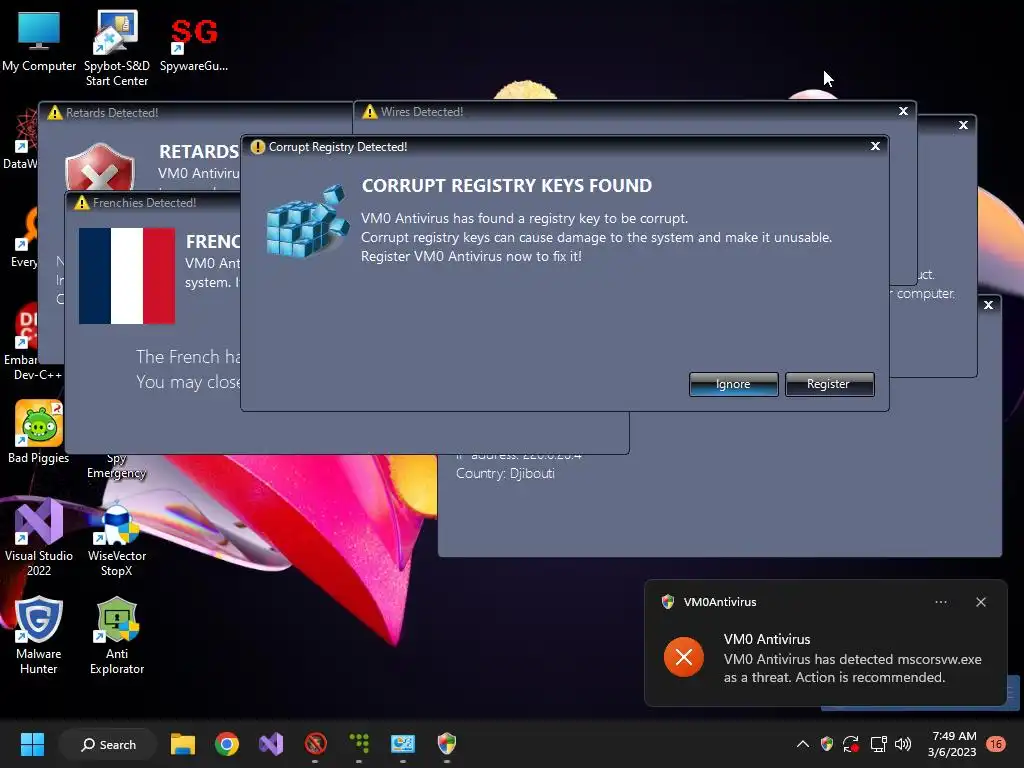Open the clock and date flyout
Image resolution: width=1024 pixels, height=768 pixels.
coord(953,744)
